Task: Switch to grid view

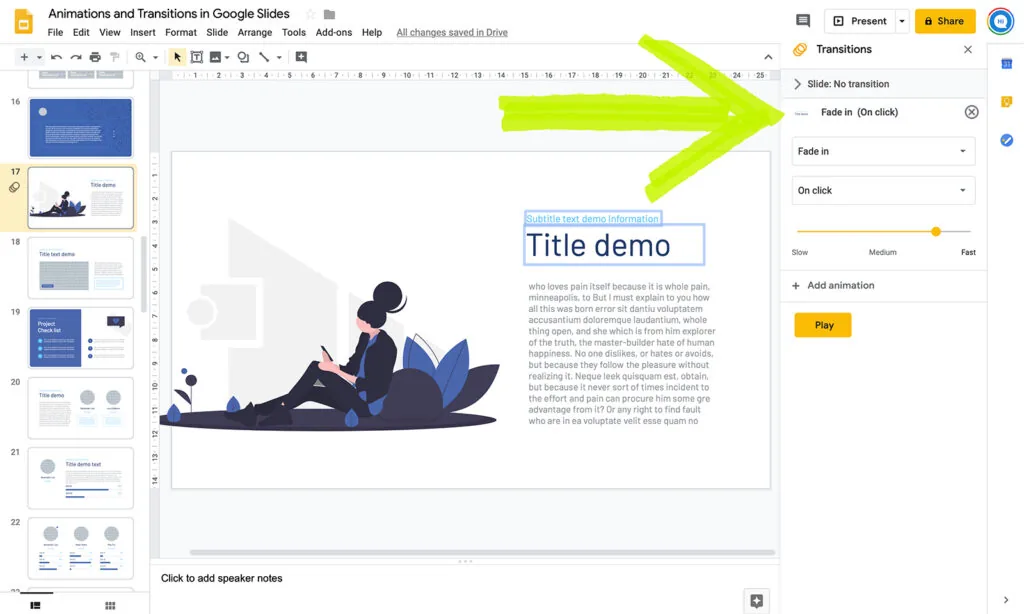Action: click(110, 605)
